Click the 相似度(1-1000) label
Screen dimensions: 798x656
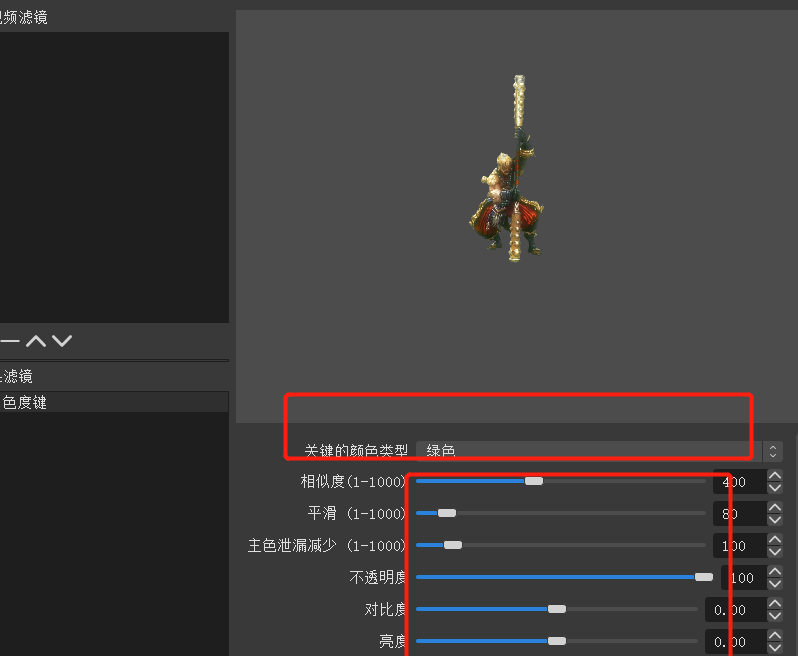tap(352, 481)
